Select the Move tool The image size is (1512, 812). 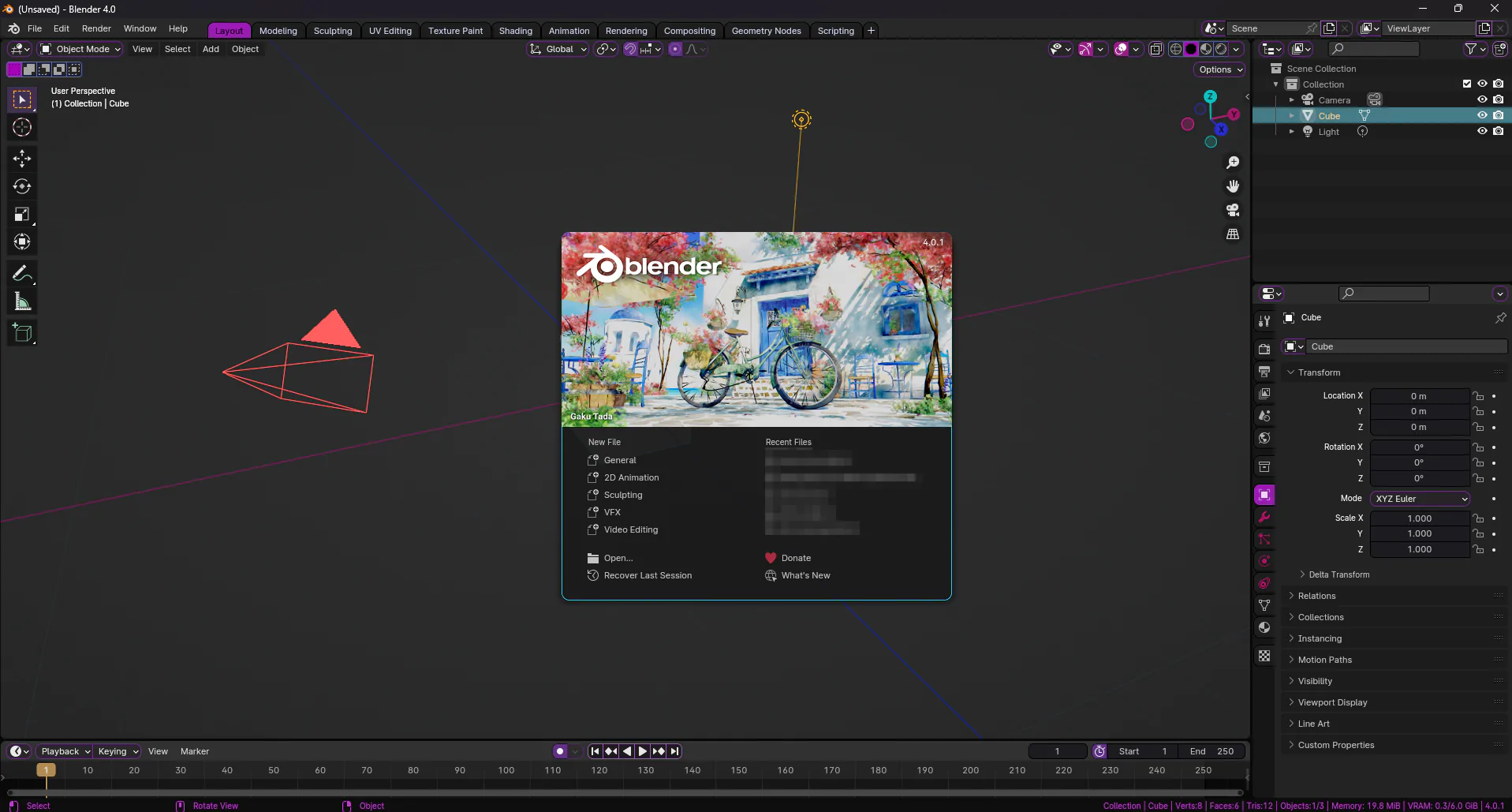tap(22, 159)
